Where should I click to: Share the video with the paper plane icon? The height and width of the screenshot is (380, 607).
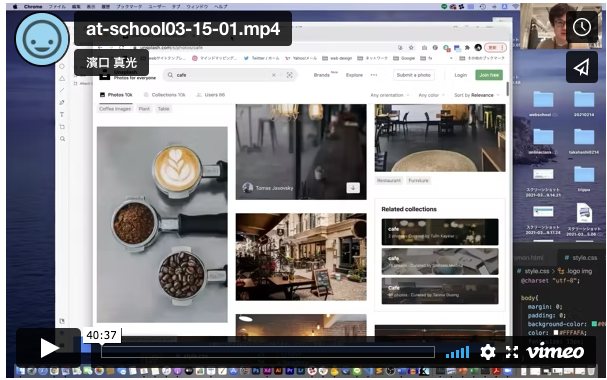[582, 67]
